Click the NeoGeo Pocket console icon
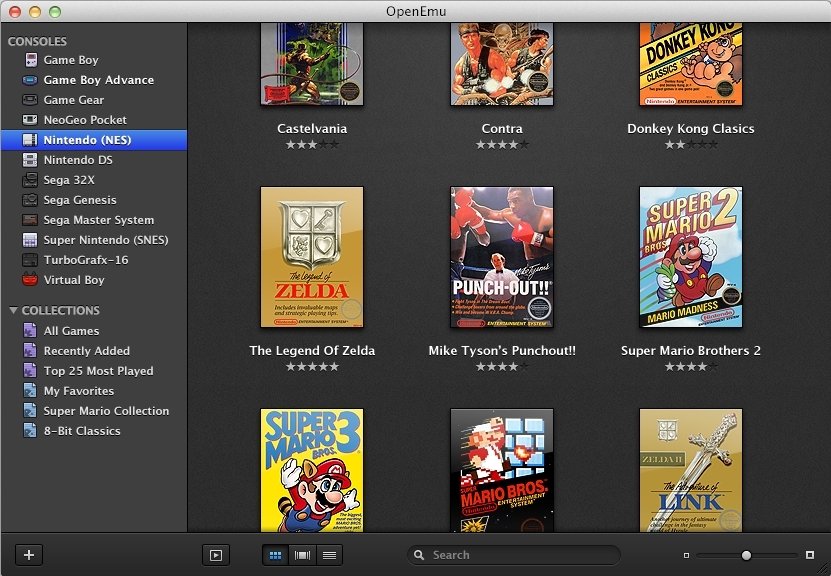The height and width of the screenshot is (576, 831). (30, 120)
